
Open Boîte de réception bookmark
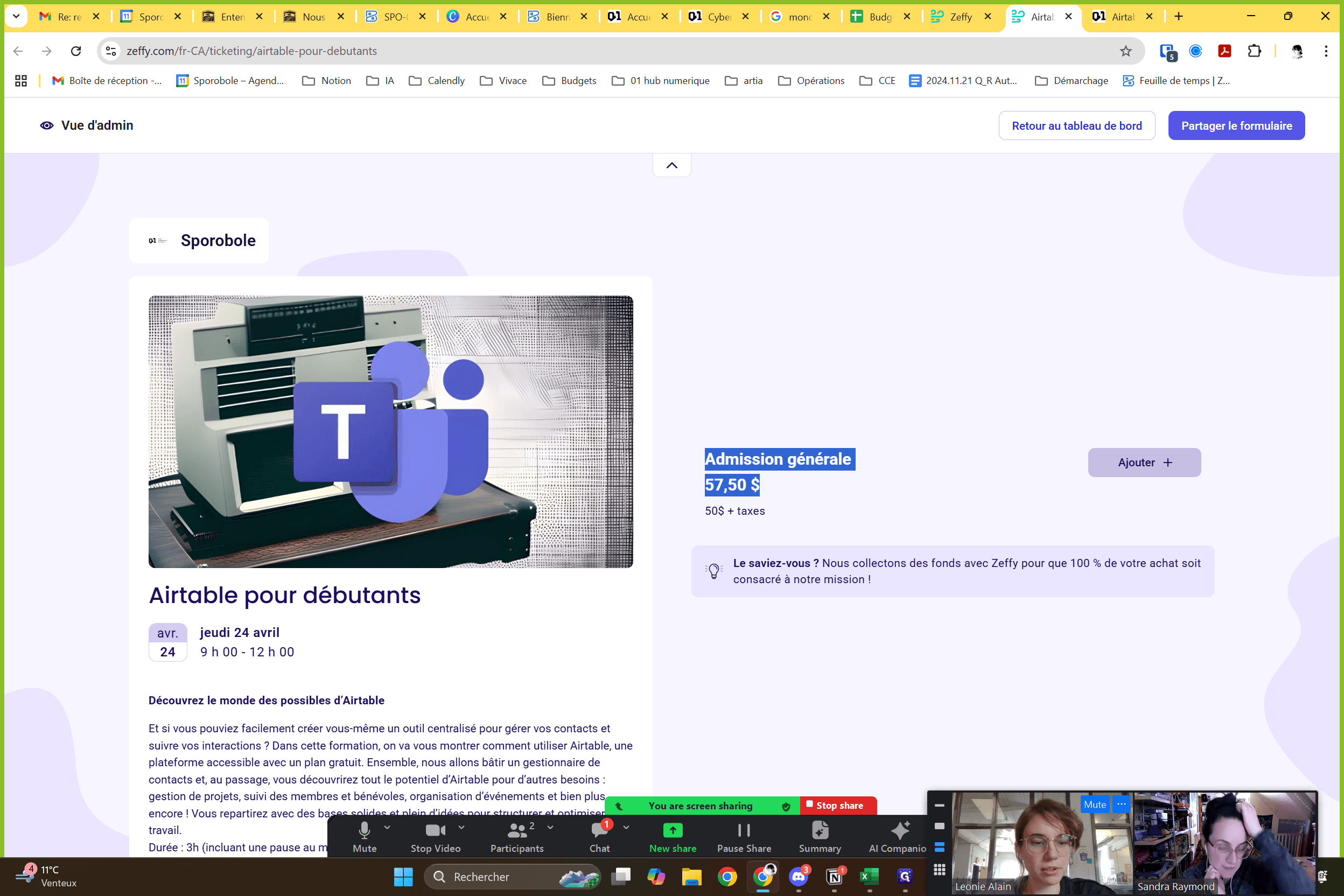[x=107, y=81]
